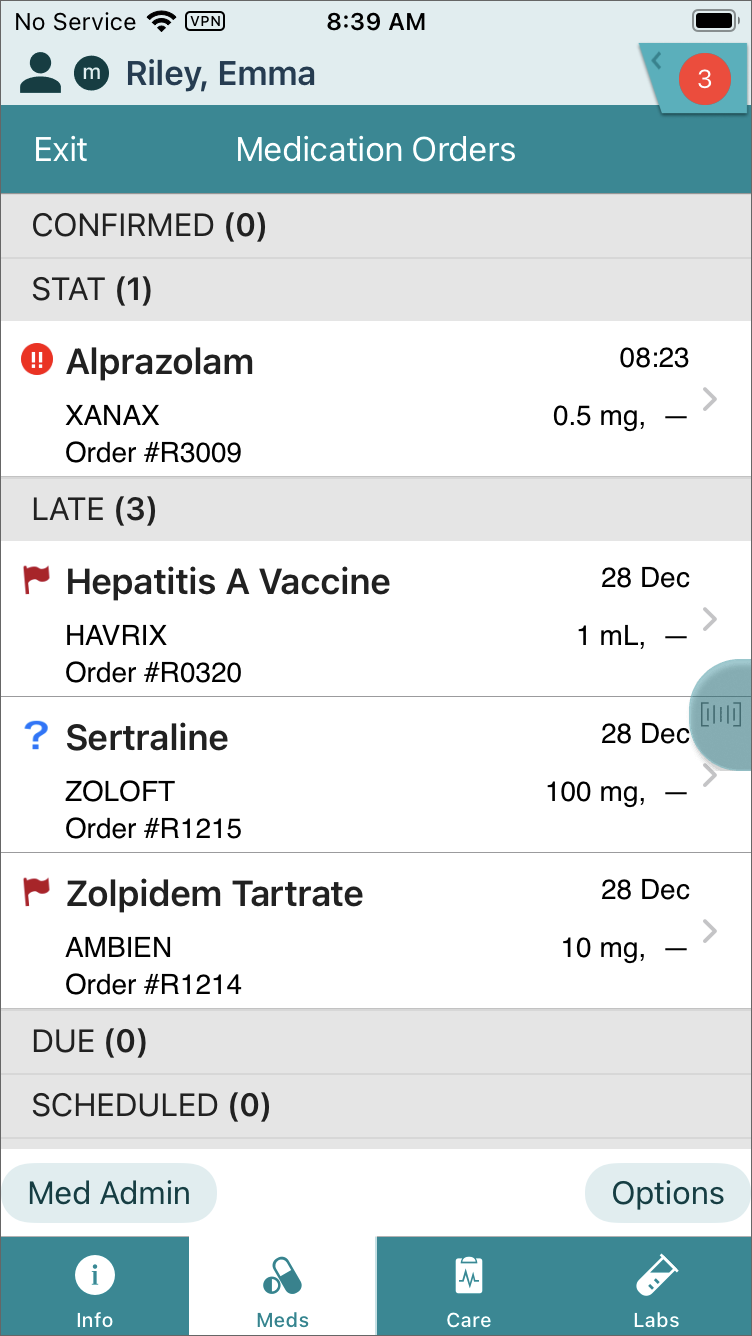Expand Zolpidem Tartrate order chevron
Image resolution: width=752 pixels, height=1336 pixels.
tap(710, 931)
